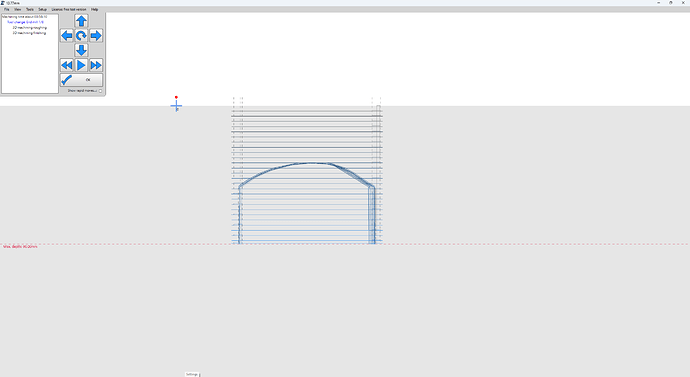This screenshot has width=690, height=377.
Task: Click the application icon in the title bar
Action: click(x=3, y=3)
